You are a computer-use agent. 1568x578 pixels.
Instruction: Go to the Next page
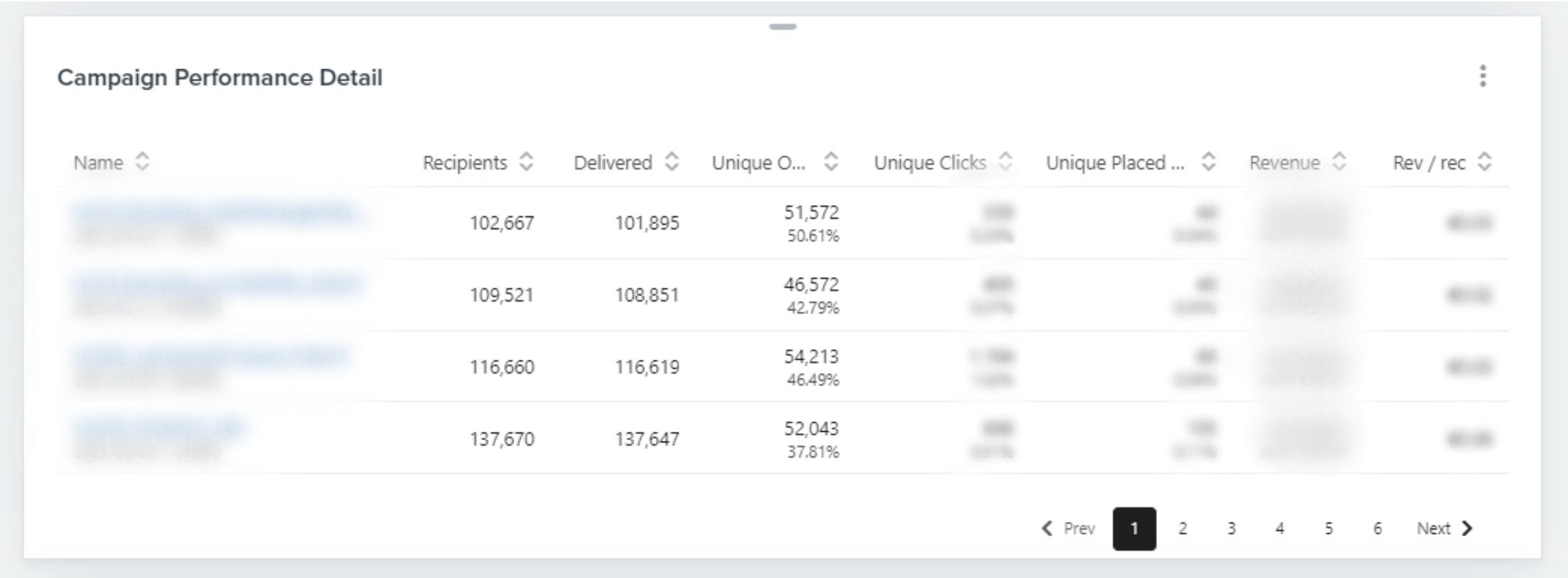[x=1445, y=528]
